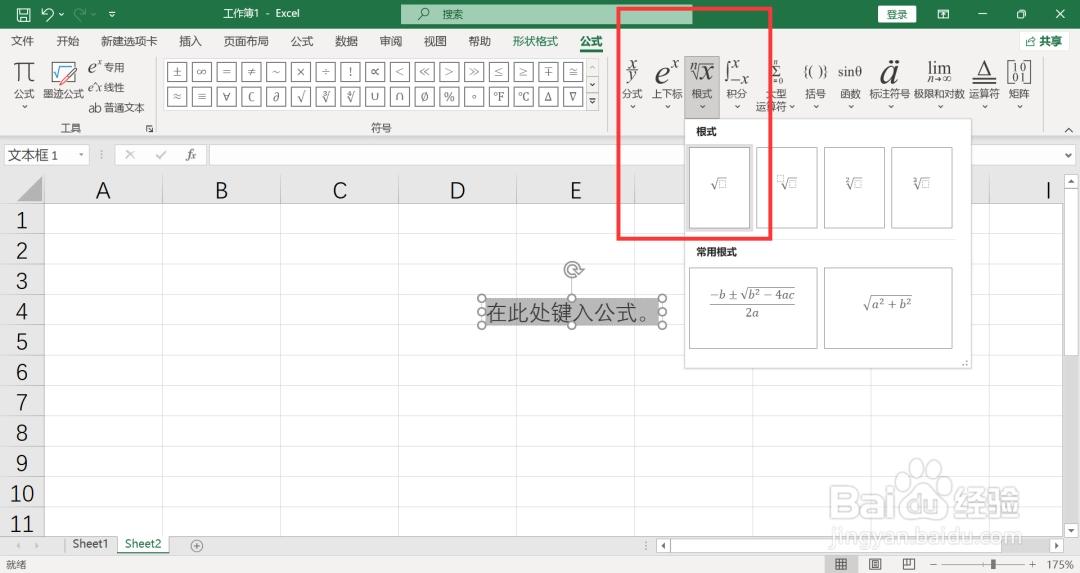Insert the union ∪ symbol
This screenshot has height=573, width=1080.
[x=375, y=97]
